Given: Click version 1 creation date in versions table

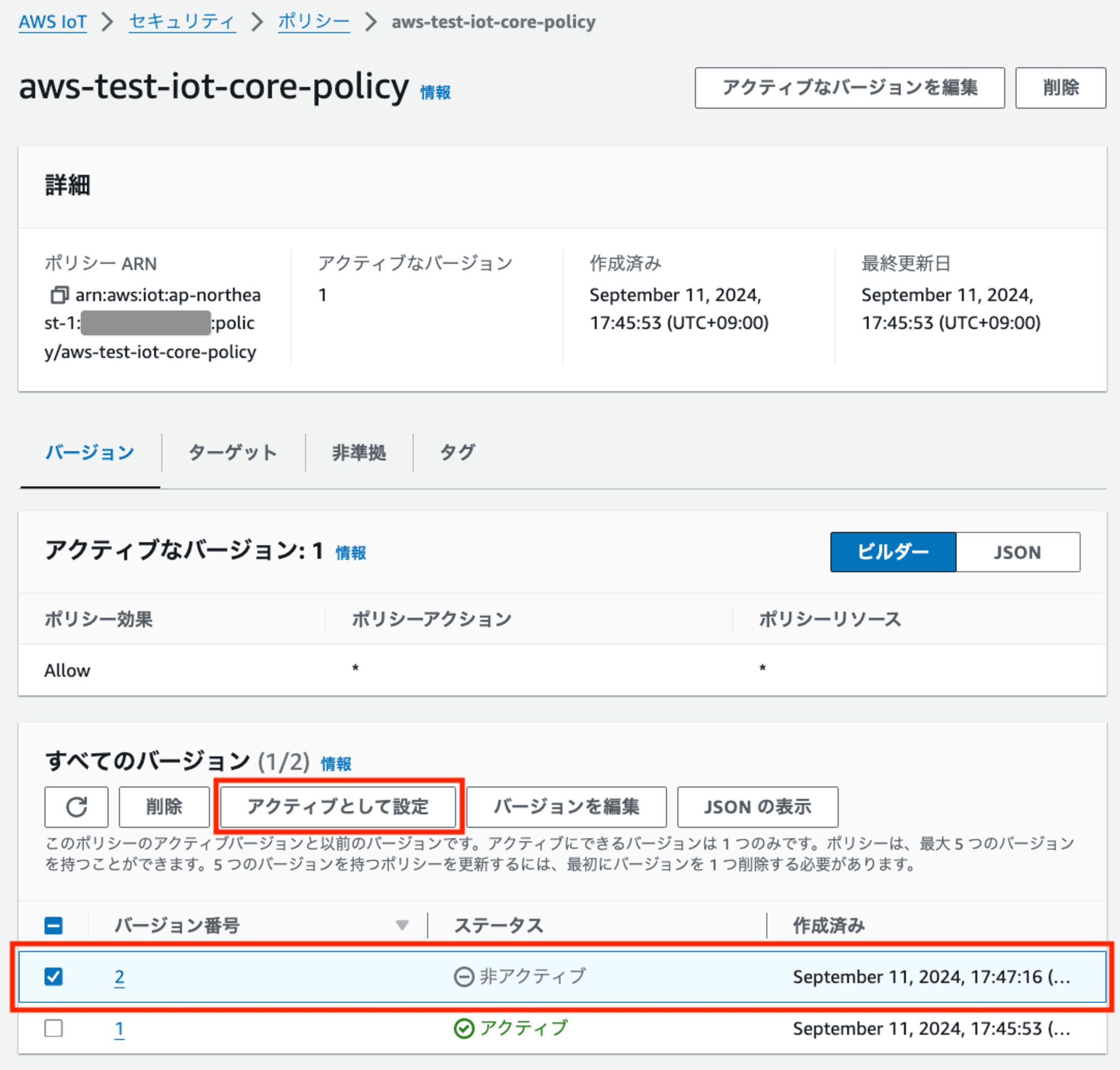Looking at the screenshot, I should (931, 1029).
